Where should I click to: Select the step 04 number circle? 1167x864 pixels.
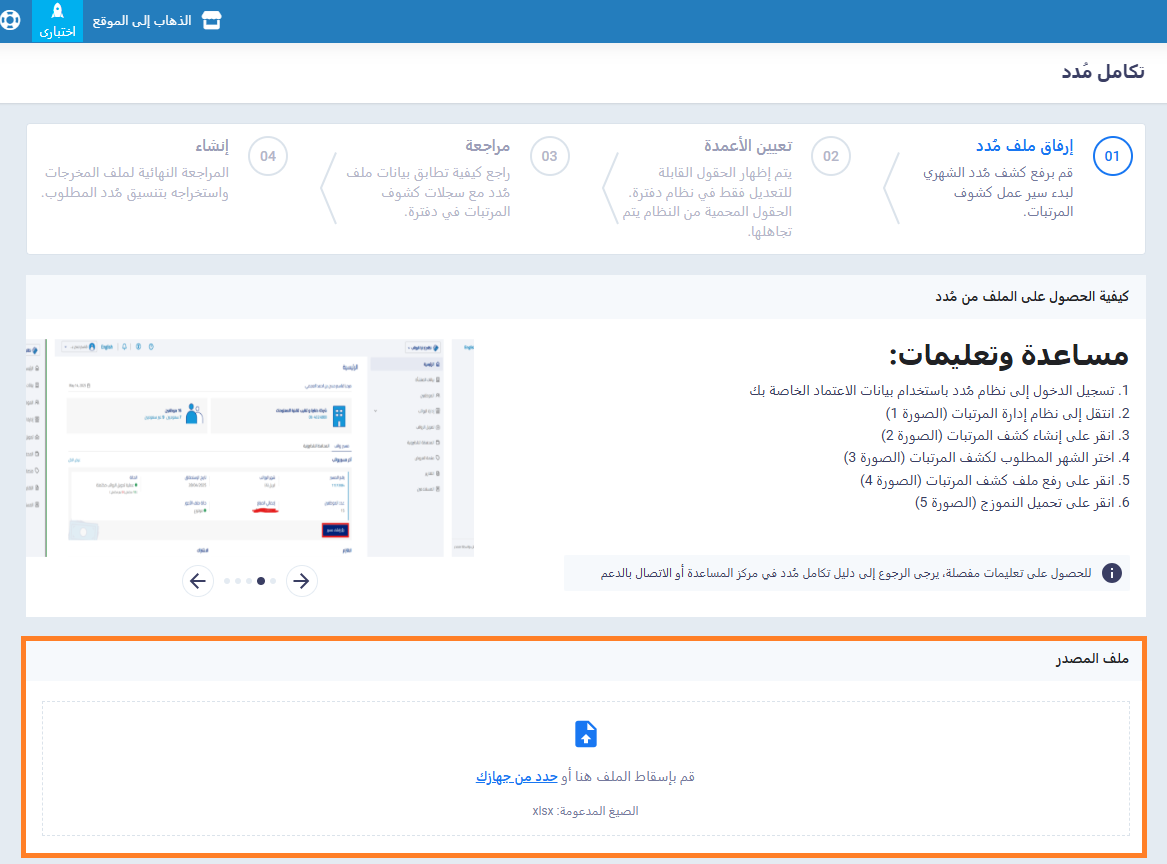click(x=268, y=156)
